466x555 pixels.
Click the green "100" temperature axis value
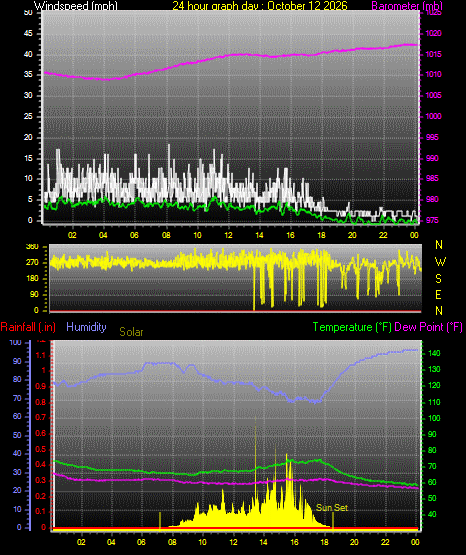pyautogui.click(x=434, y=418)
